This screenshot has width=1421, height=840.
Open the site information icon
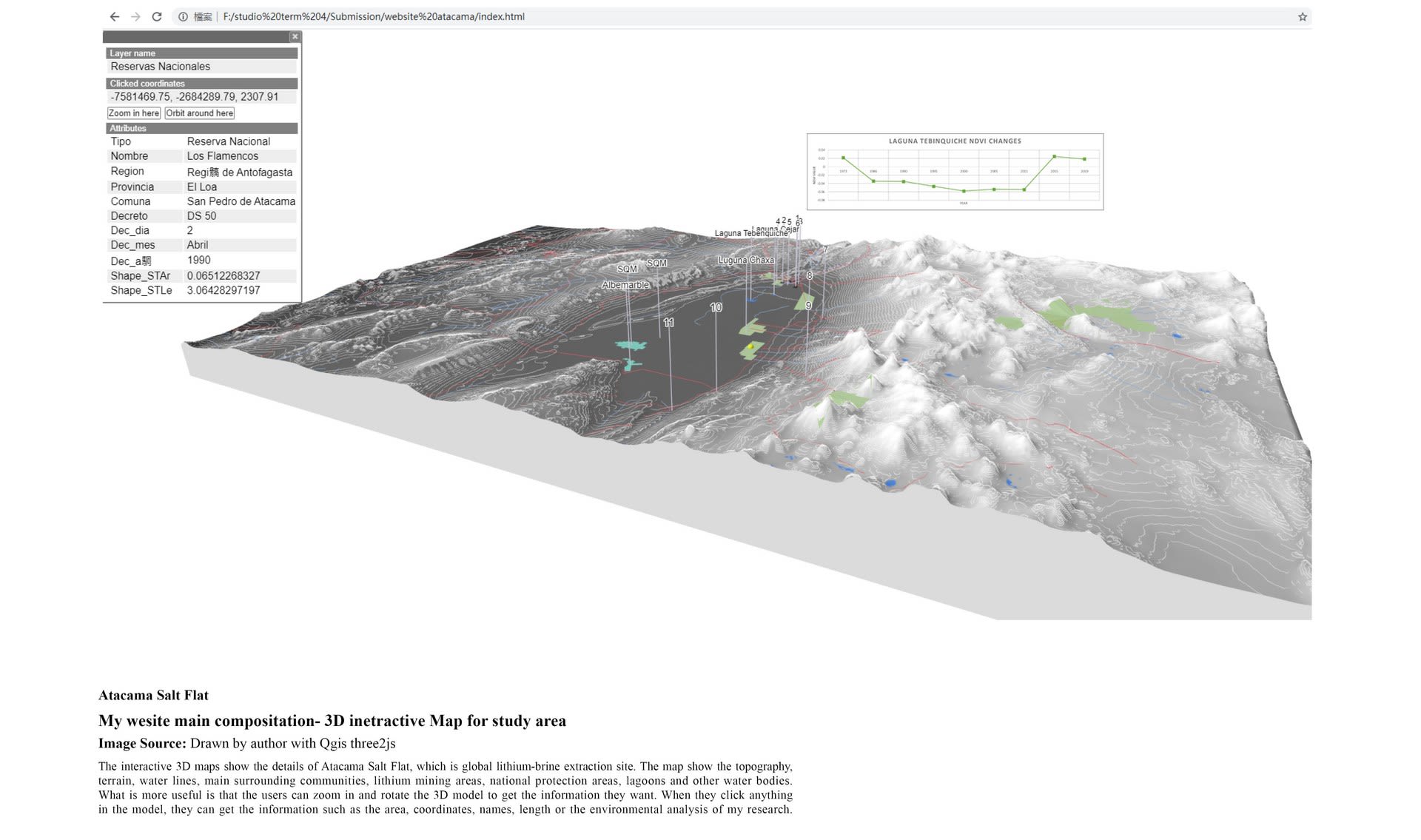pyautogui.click(x=183, y=16)
